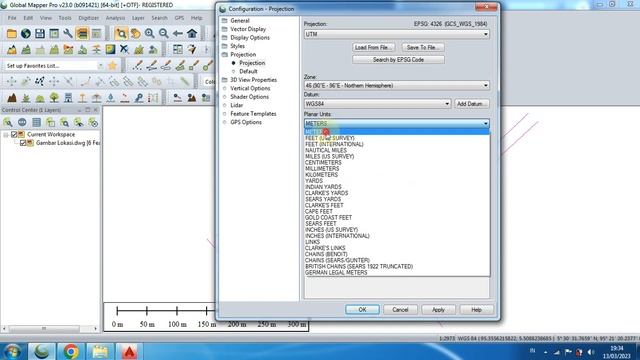Click the highlighted Control Center layers icon
The height and width of the screenshot is (360, 640).
coord(82,33)
